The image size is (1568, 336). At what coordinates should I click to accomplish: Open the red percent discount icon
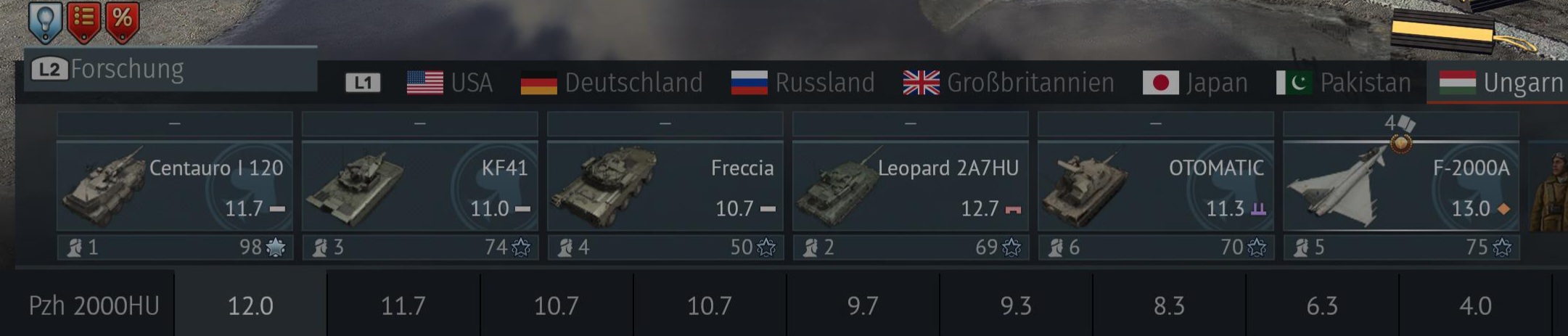coord(122,21)
